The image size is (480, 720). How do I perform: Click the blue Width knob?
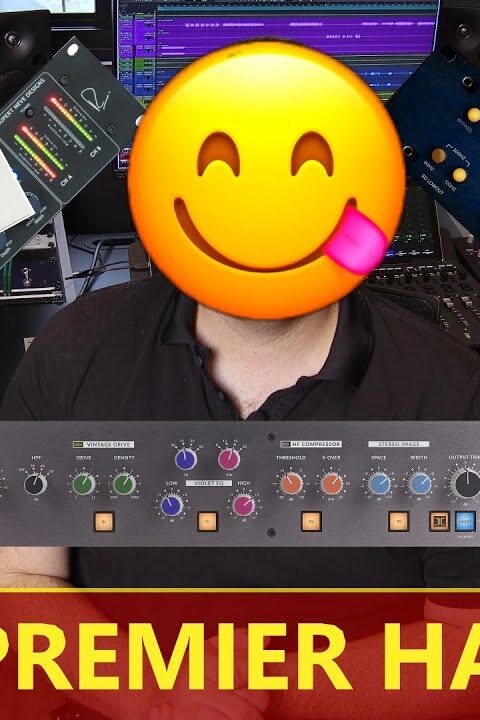pyautogui.click(x=420, y=484)
